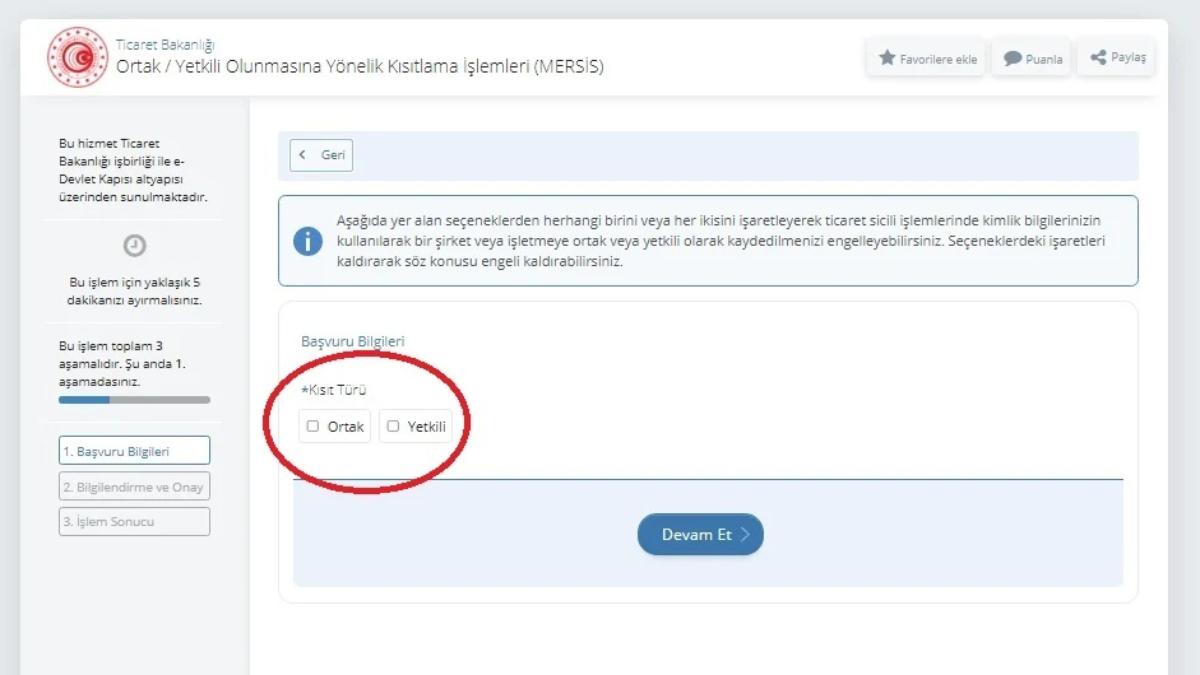Viewport: 1200px width, 675px height.
Task: Jump to step 3. İşlem Sonucu
Action: point(134,521)
